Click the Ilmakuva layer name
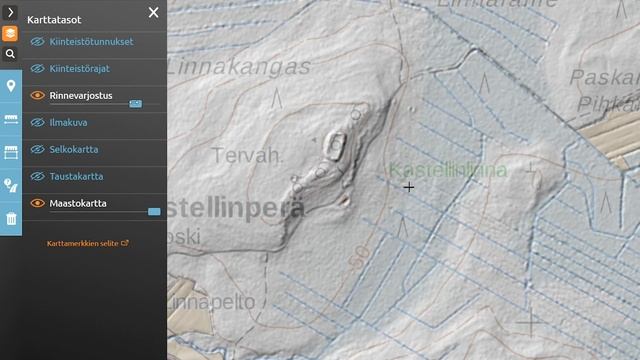The height and width of the screenshot is (360, 640). [x=68, y=122]
